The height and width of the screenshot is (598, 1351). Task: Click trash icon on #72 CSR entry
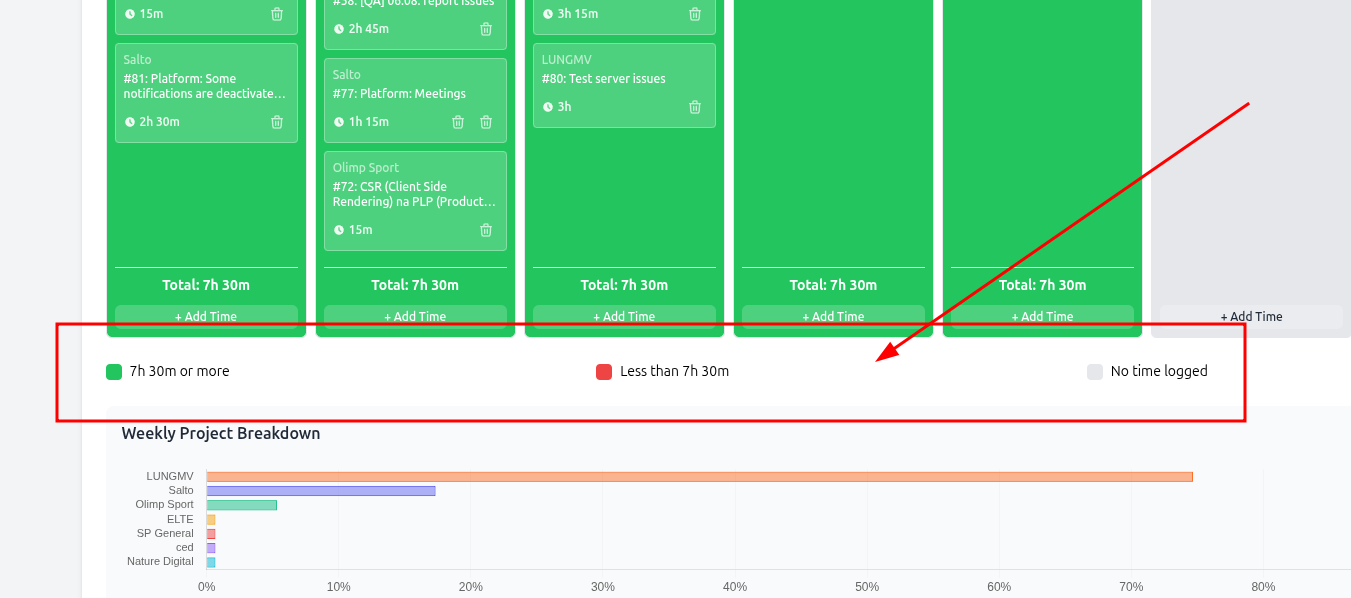(x=486, y=230)
